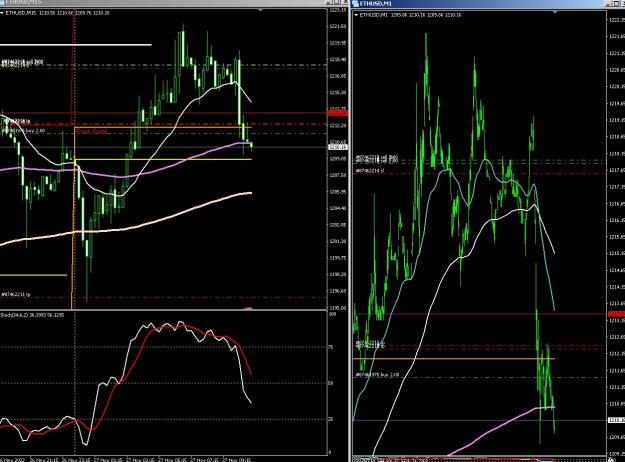Click the 1196.60 value on M15 price scale
The width and height of the screenshot is (625, 462).
click(338, 291)
